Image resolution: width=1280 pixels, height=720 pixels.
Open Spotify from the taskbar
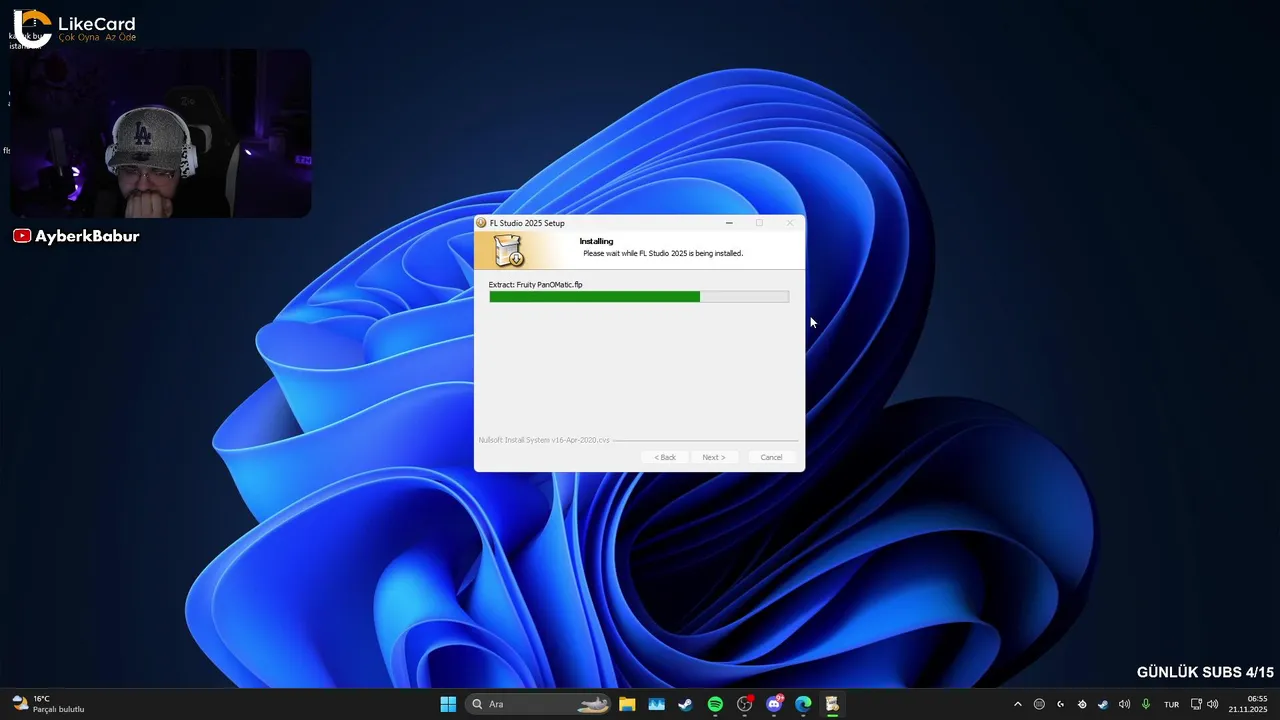click(715, 704)
